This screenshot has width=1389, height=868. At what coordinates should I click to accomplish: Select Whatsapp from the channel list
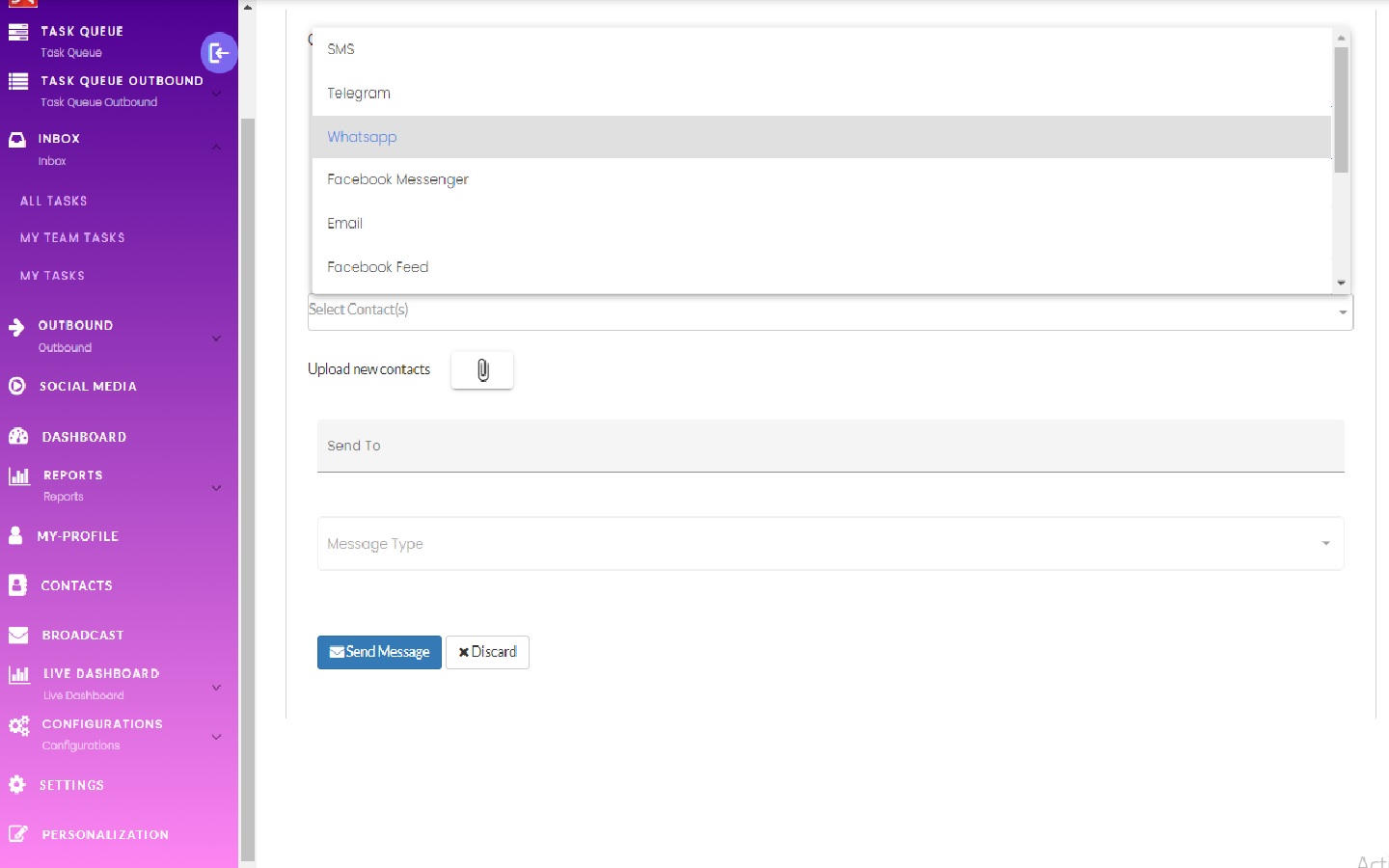pyautogui.click(x=362, y=137)
